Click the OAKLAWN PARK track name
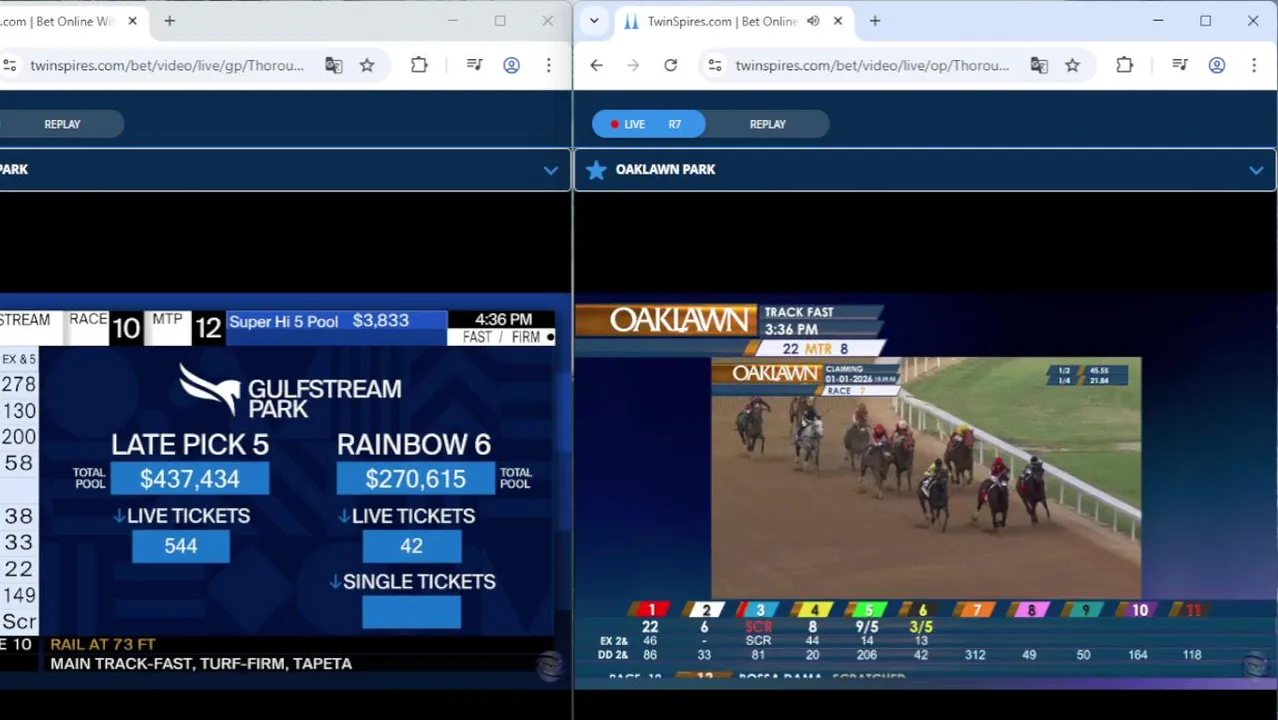 (x=665, y=169)
